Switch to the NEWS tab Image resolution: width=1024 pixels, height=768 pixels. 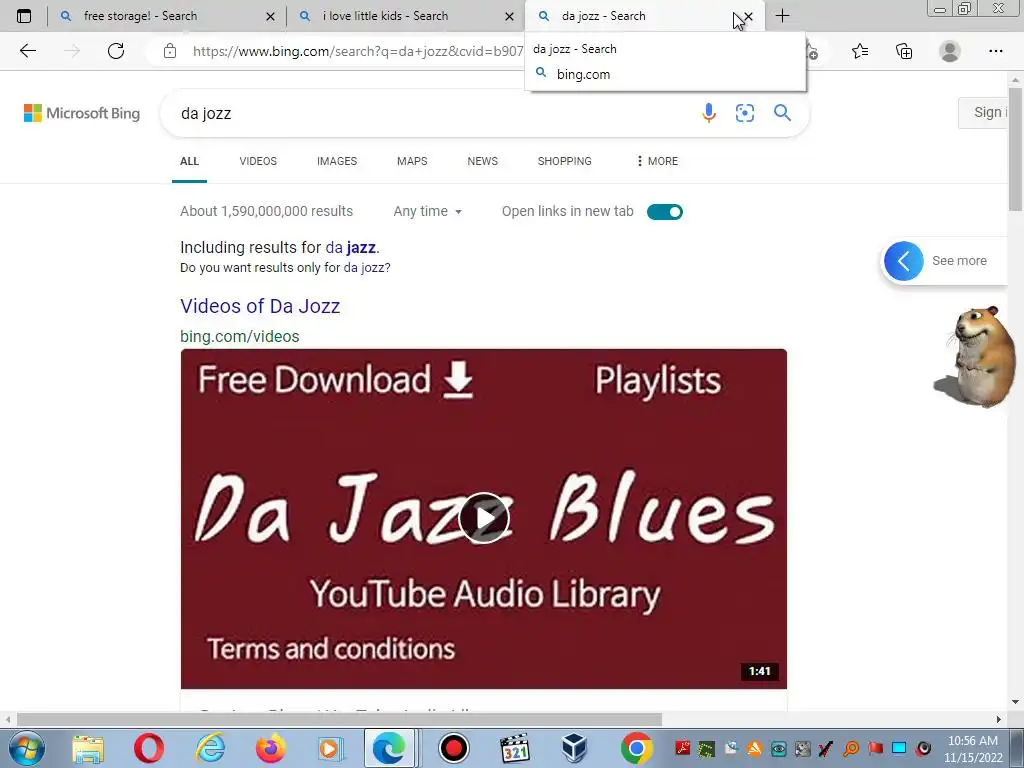pos(483,161)
